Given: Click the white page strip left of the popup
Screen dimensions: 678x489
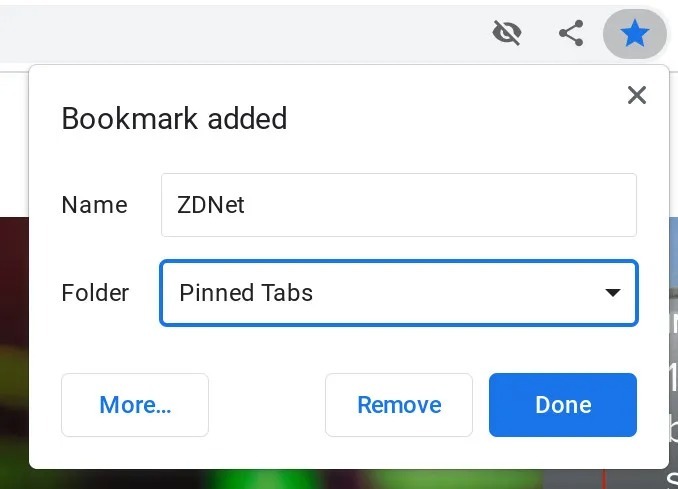Looking at the screenshot, I should click(x=14, y=140).
